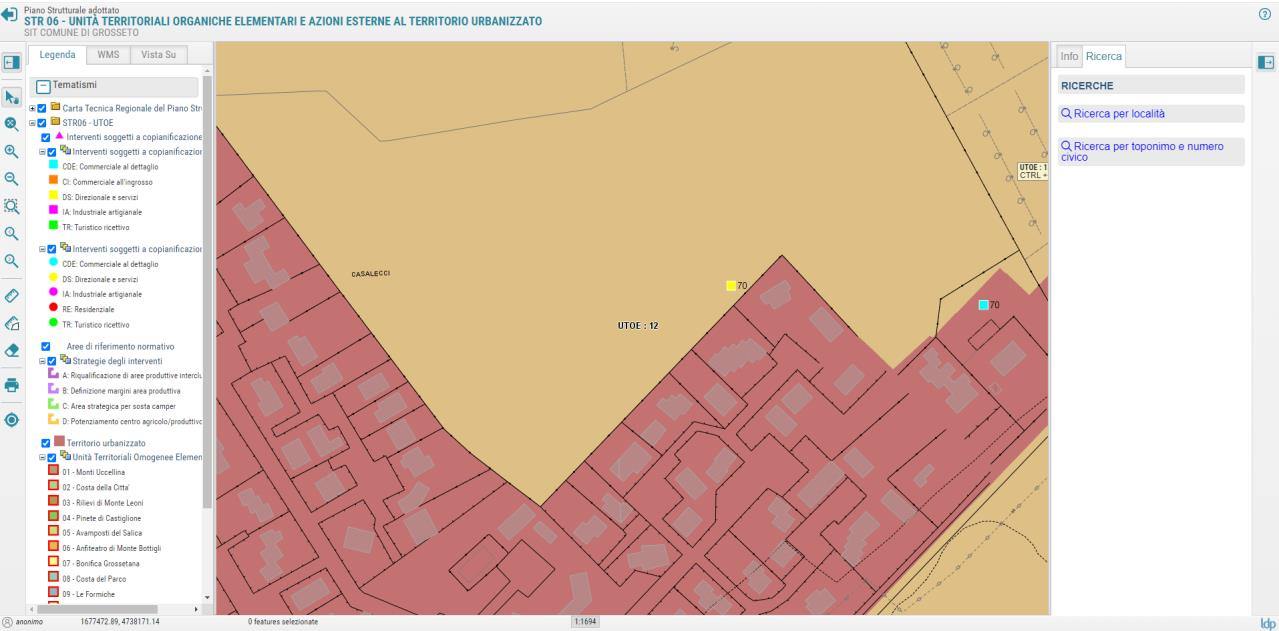The height and width of the screenshot is (631, 1279).
Task: Toggle Aree di riferimento normativo checkbox
Action: point(45,346)
